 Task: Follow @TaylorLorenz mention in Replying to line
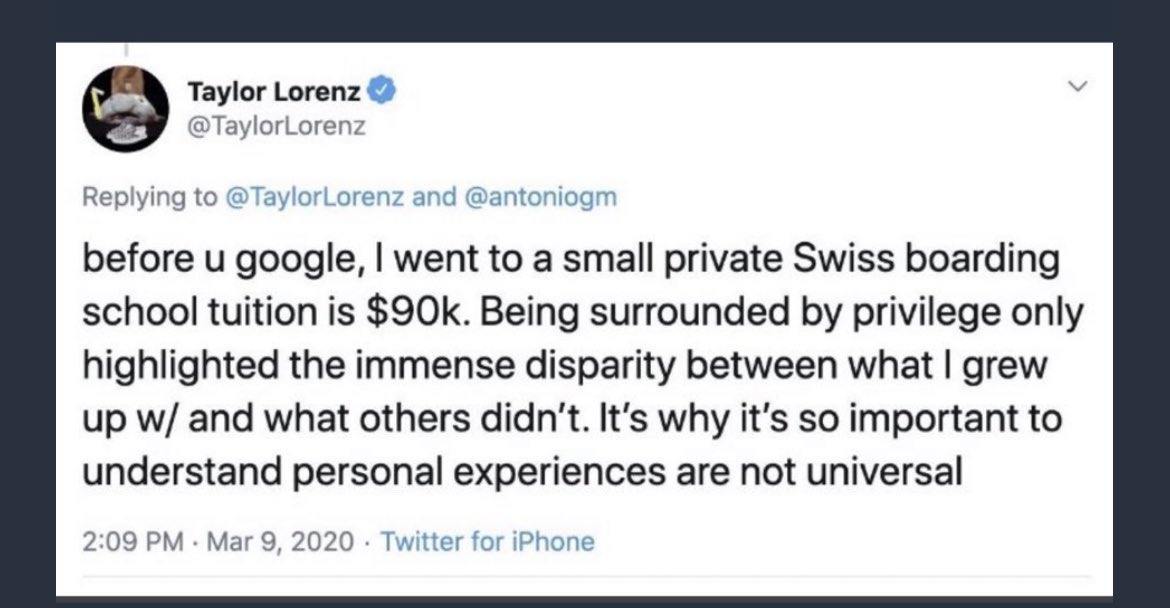point(317,197)
